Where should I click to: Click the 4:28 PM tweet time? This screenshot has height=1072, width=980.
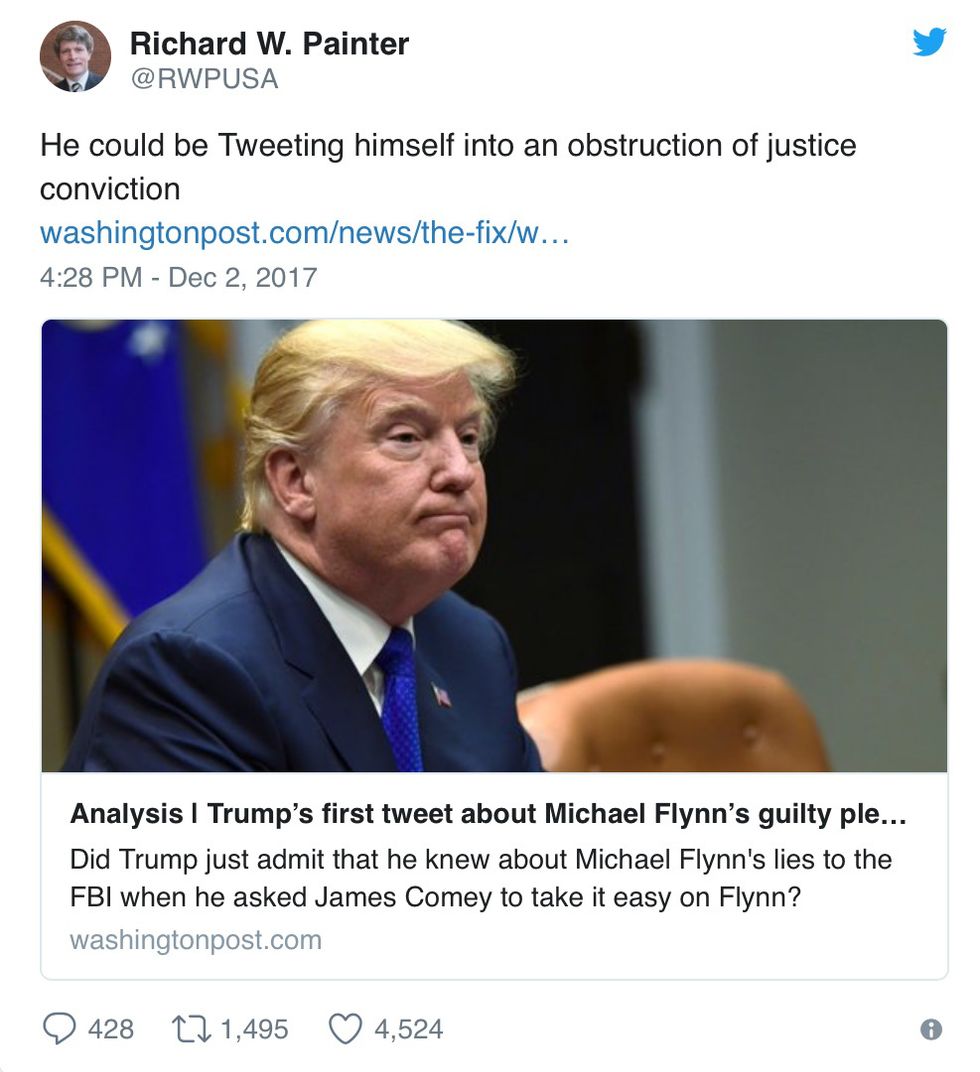(x=91, y=277)
